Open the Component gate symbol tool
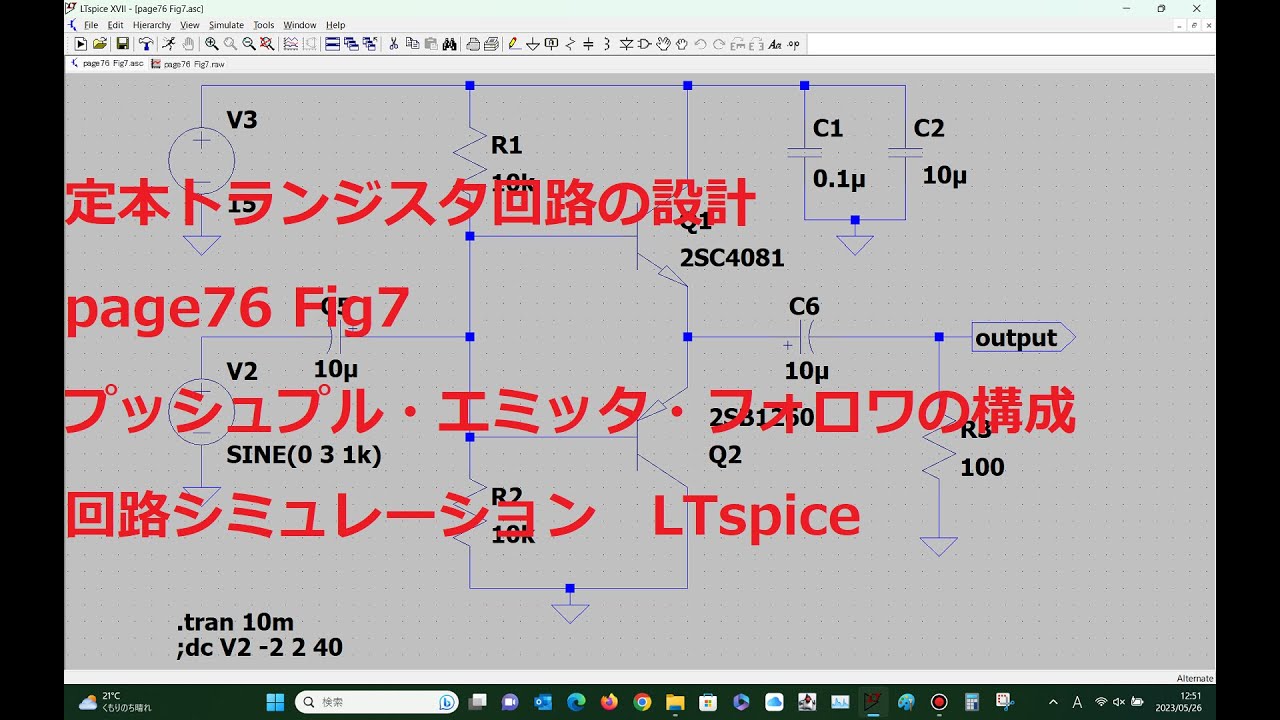This screenshot has height=720, width=1280. click(644, 44)
